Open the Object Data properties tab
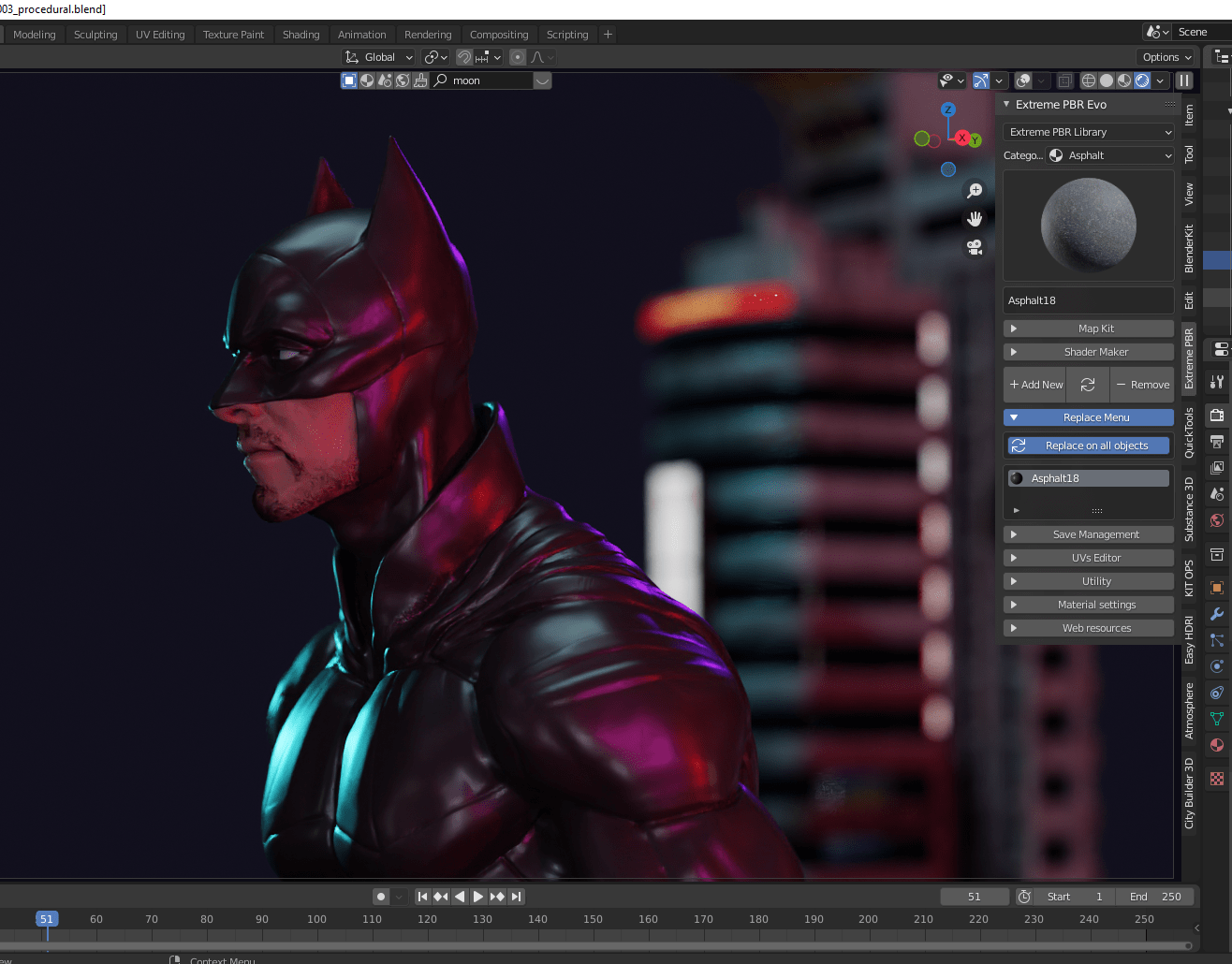1232x964 pixels. point(1217,719)
